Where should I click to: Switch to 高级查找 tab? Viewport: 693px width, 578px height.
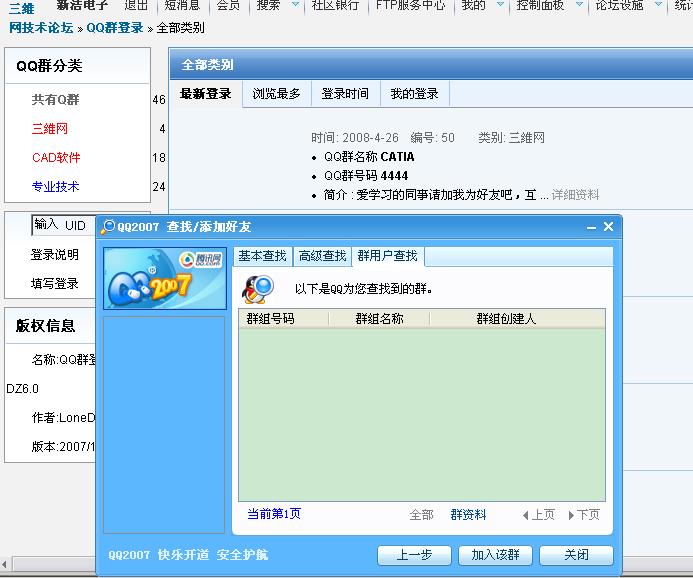point(323,256)
